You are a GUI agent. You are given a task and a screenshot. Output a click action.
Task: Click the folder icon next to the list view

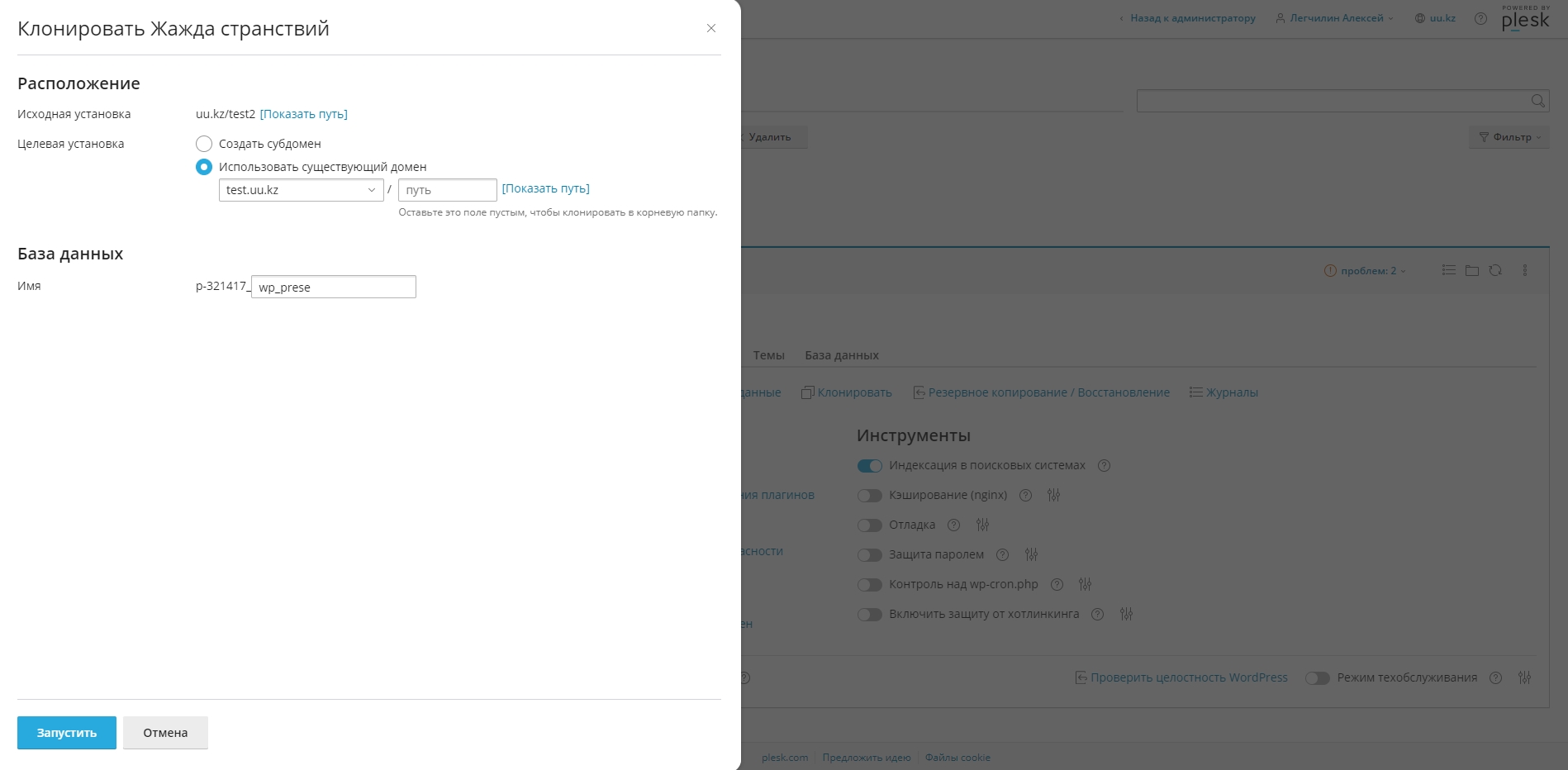(1472, 270)
